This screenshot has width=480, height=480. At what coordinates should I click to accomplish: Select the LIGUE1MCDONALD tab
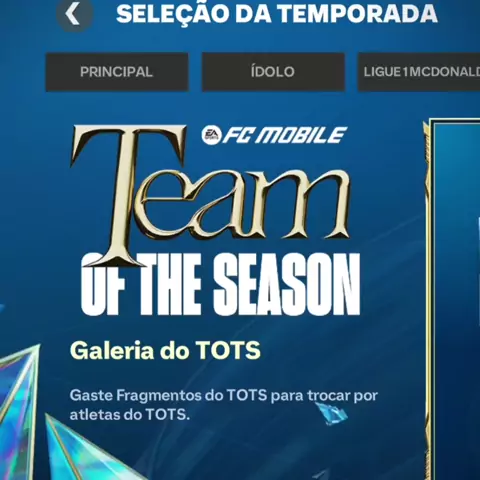pyautogui.click(x=419, y=72)
